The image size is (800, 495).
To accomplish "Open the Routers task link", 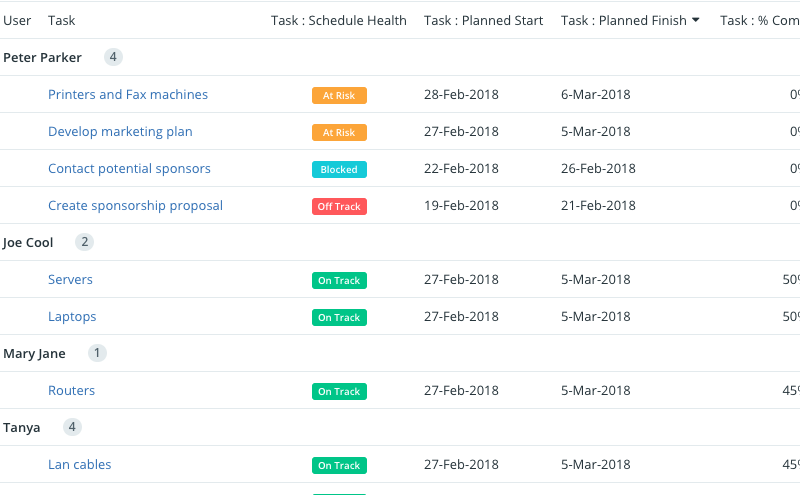I will click(x=71, y=391).
